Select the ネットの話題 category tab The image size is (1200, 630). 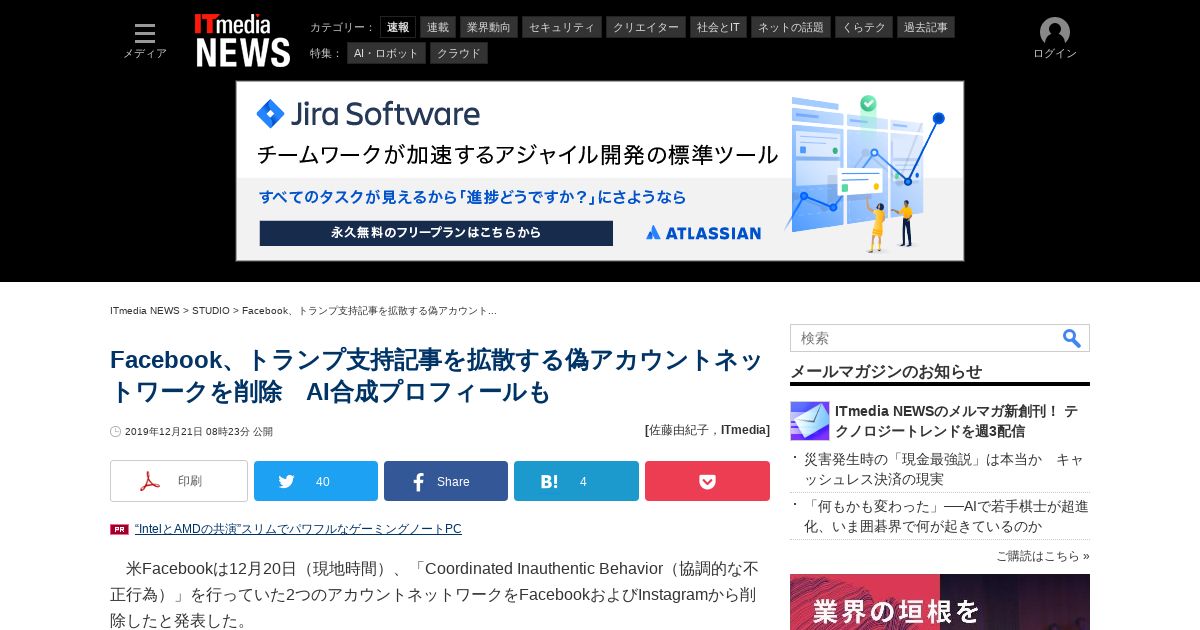(x=791, y=27)
